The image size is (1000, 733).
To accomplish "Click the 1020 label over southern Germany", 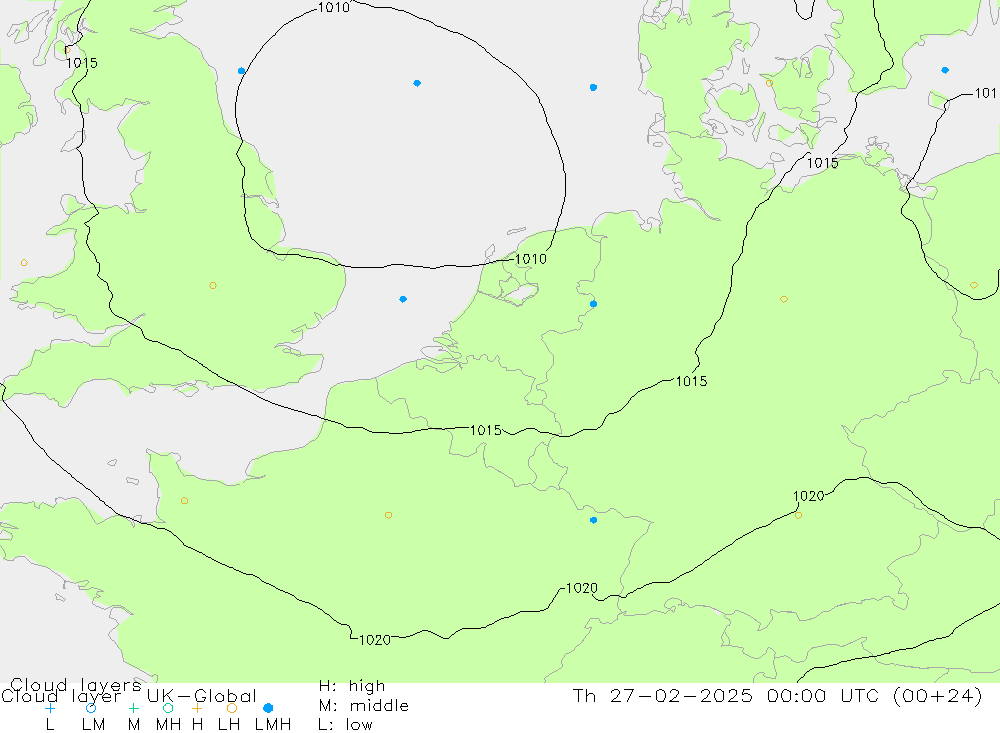I will tap(809, 496).
